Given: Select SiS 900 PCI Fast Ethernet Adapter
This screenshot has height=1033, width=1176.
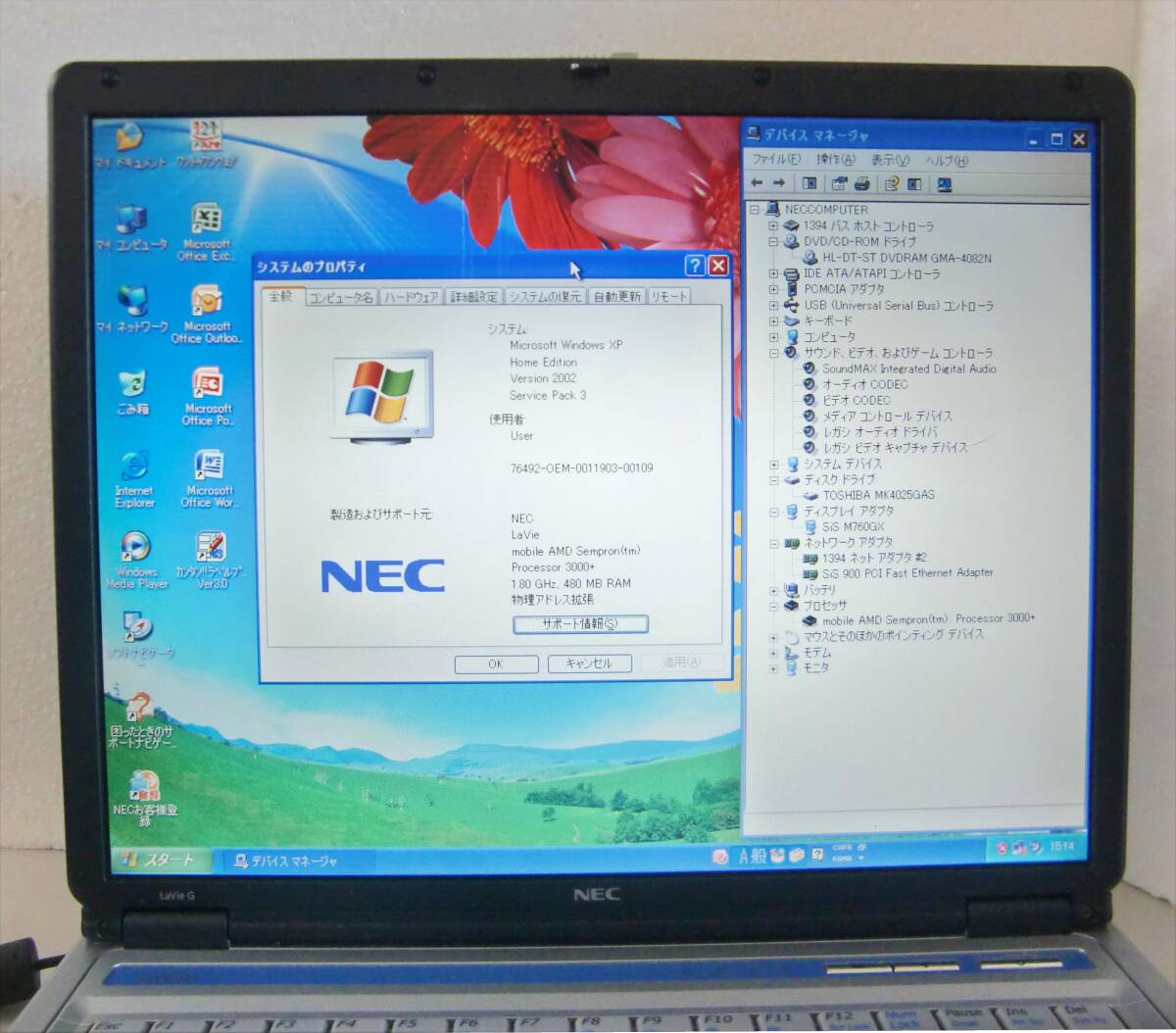Looking at the screenshot, I should tap(899, 573).
